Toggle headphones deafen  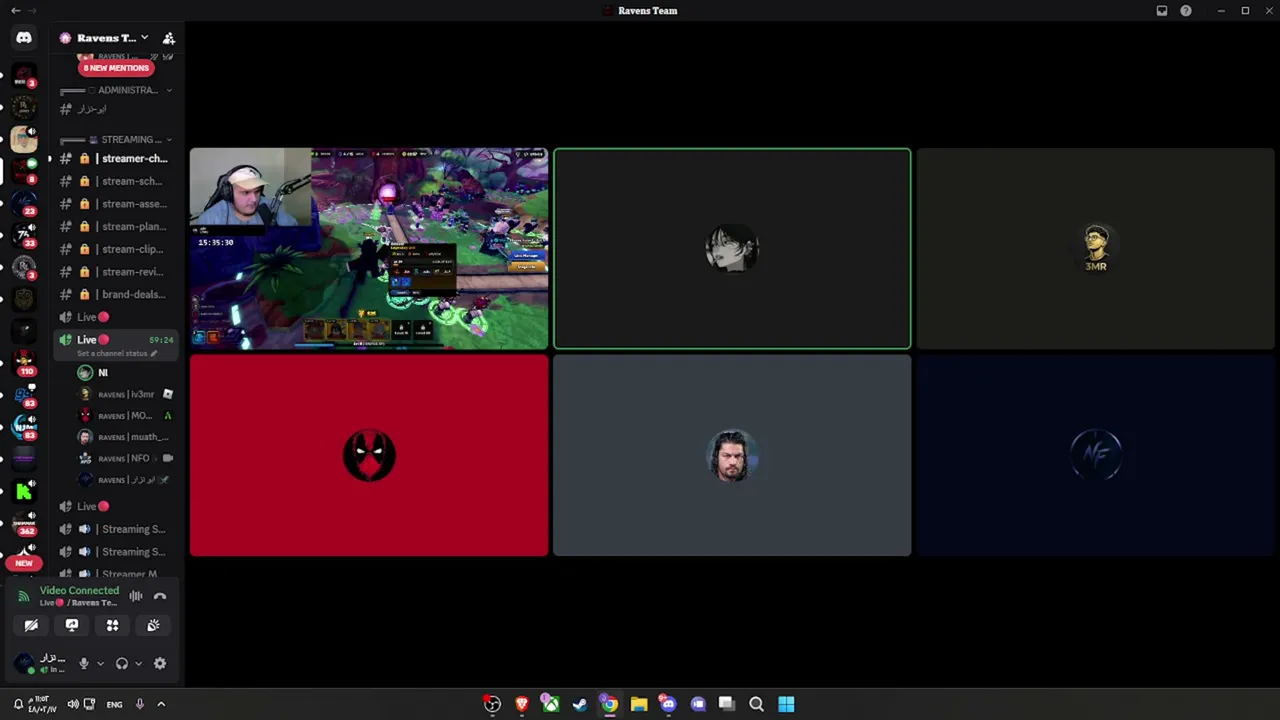click(122, 663)
